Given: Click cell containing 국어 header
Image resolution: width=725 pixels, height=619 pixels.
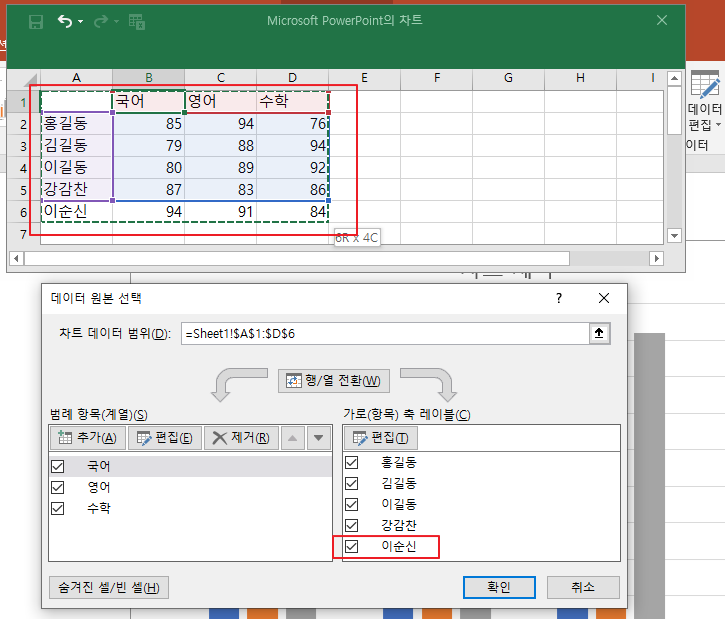Looking at the screenshot, I should click(x=148, y=101).
